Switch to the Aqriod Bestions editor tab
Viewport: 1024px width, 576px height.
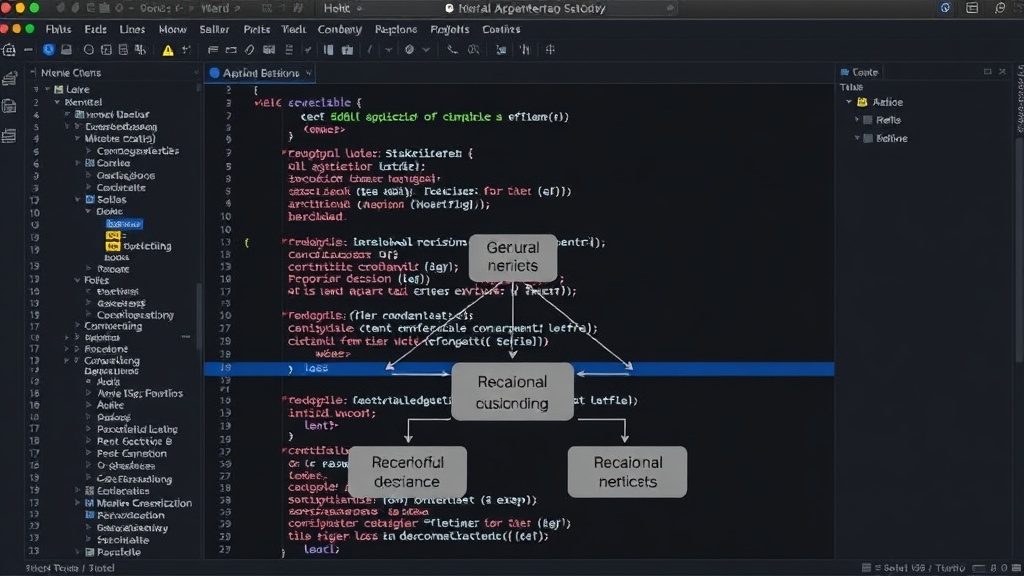click(260, 73)
